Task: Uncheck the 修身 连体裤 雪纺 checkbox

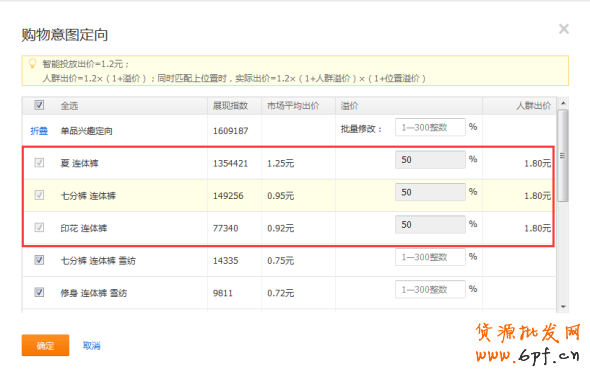Action: [39, 292]
